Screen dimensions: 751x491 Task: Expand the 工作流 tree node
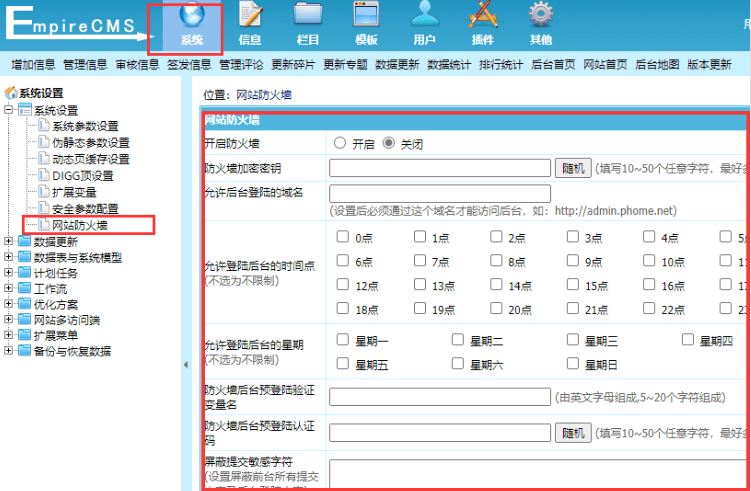click(x=8, y=289)
